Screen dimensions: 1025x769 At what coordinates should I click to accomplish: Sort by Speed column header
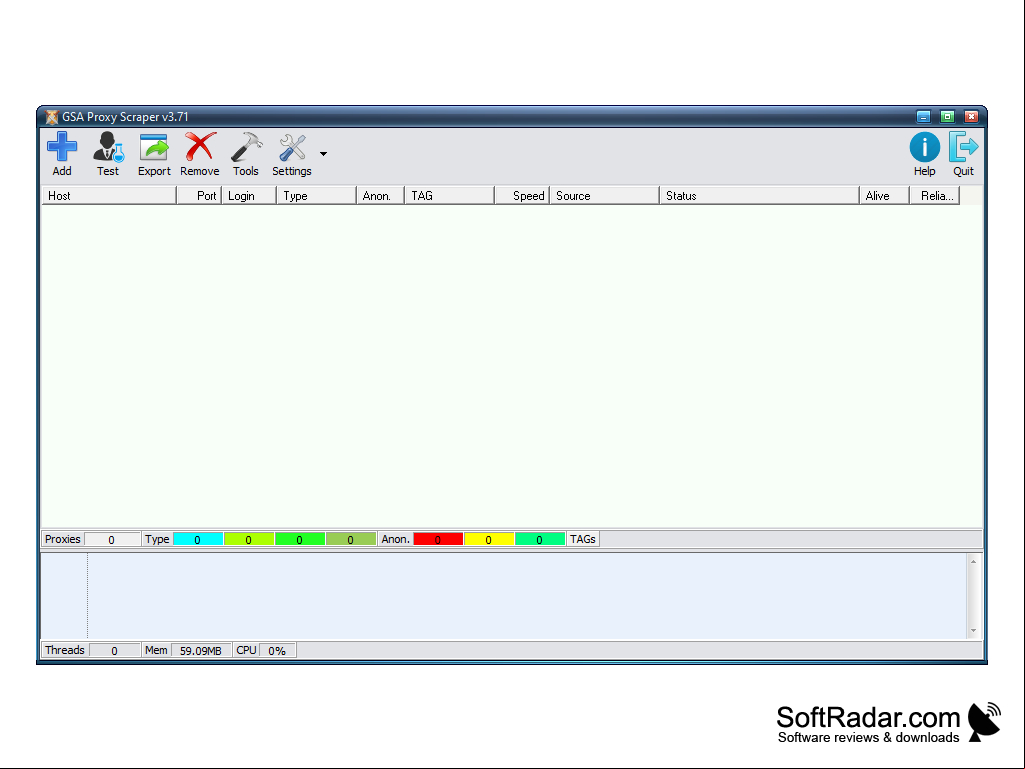522,196
